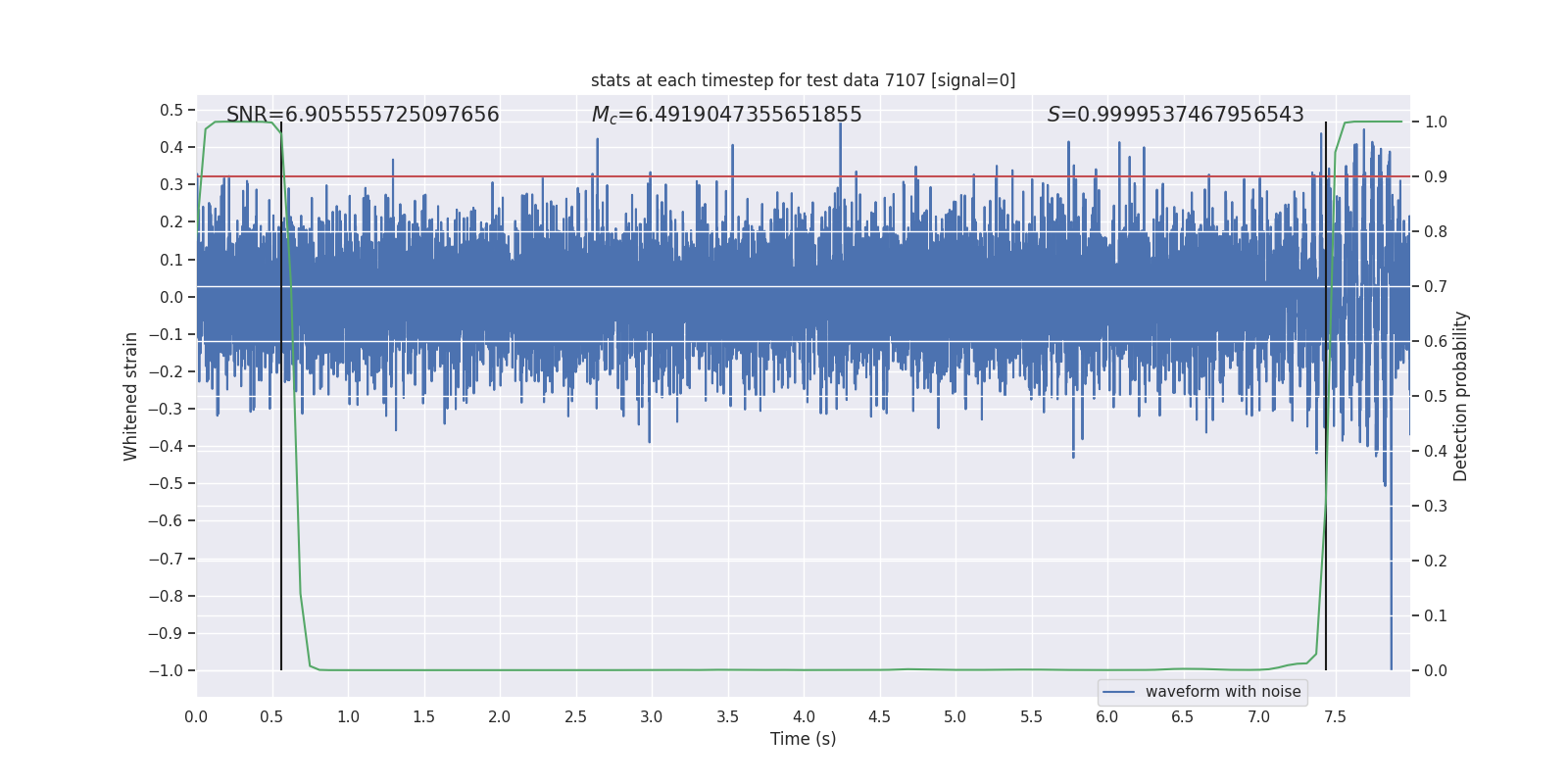The image size is (1568, 784).
Task: Click the x-axis tick label 0.0
Action: (196, 716)
